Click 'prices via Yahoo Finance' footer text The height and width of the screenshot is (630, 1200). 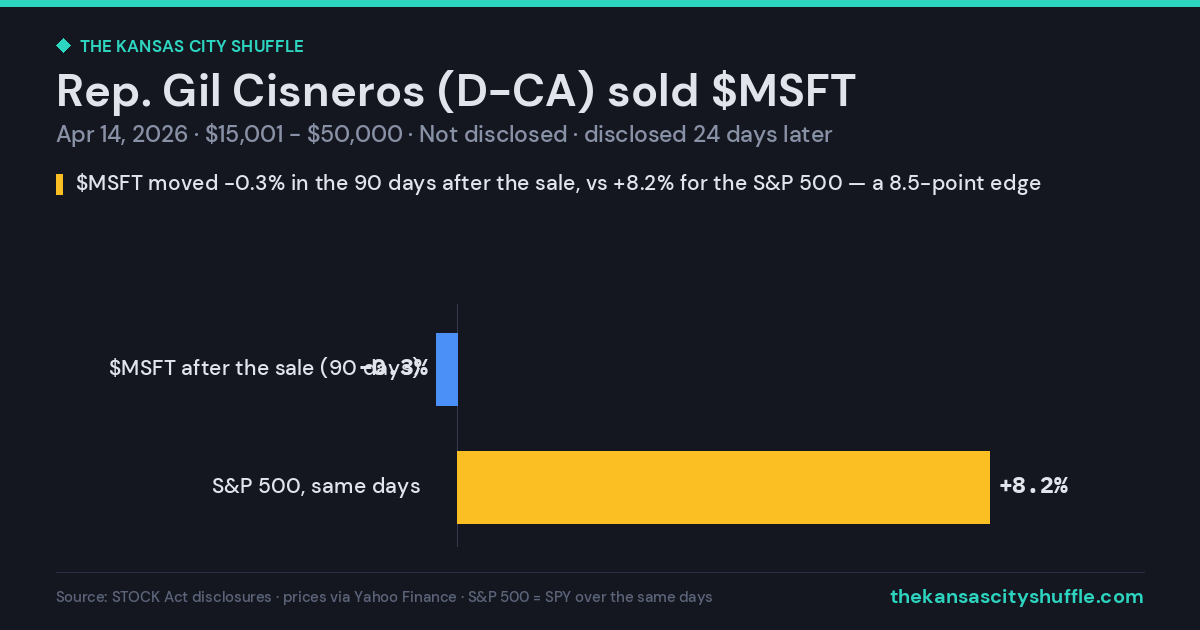tap(370, 597)
